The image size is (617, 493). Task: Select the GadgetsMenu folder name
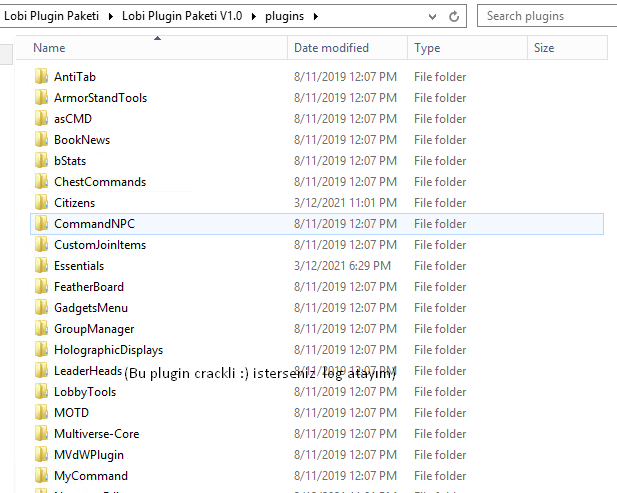coord(91,308)
